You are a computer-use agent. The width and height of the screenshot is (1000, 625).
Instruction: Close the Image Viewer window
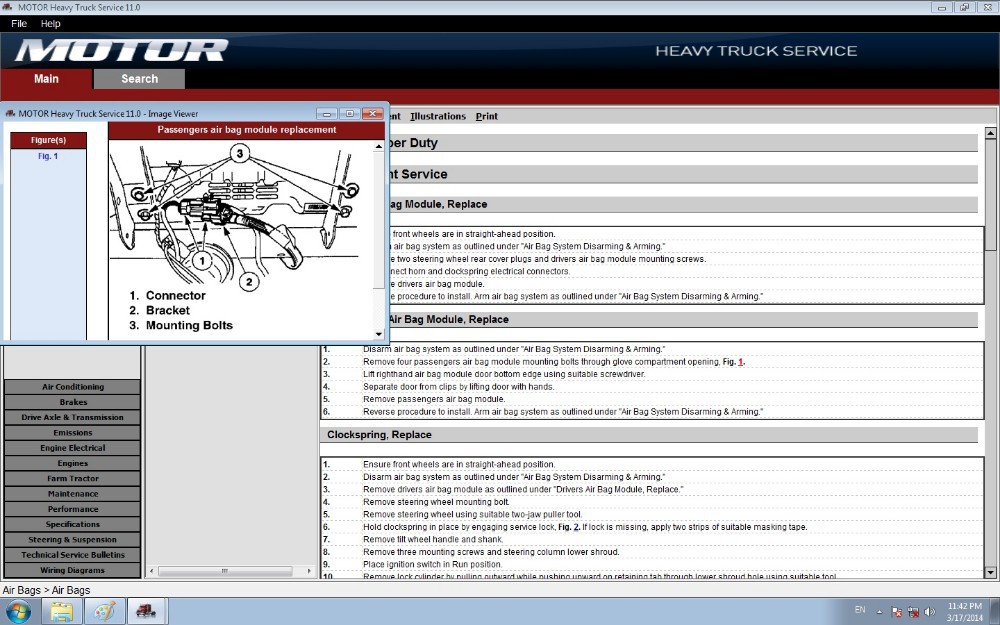372,114
